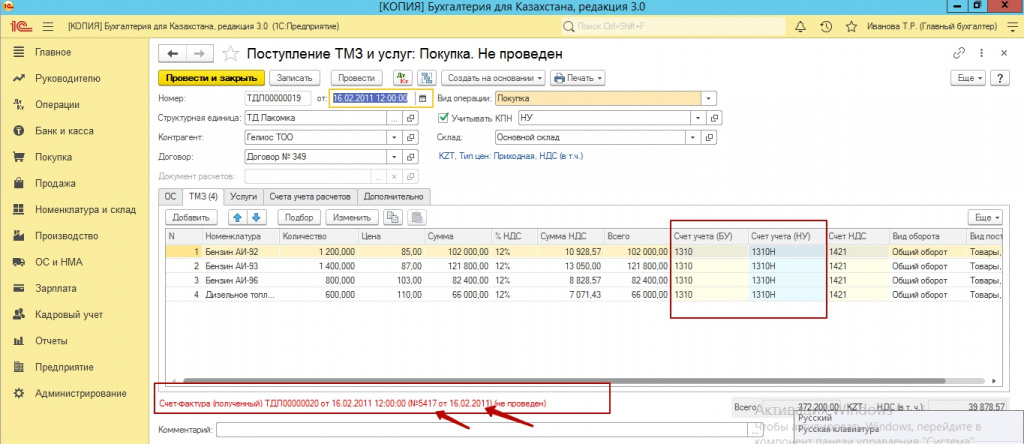The height and width of the screenshot is (444, 1024).
Task: Open the Создать на основании dropdown
Action: 494,78
